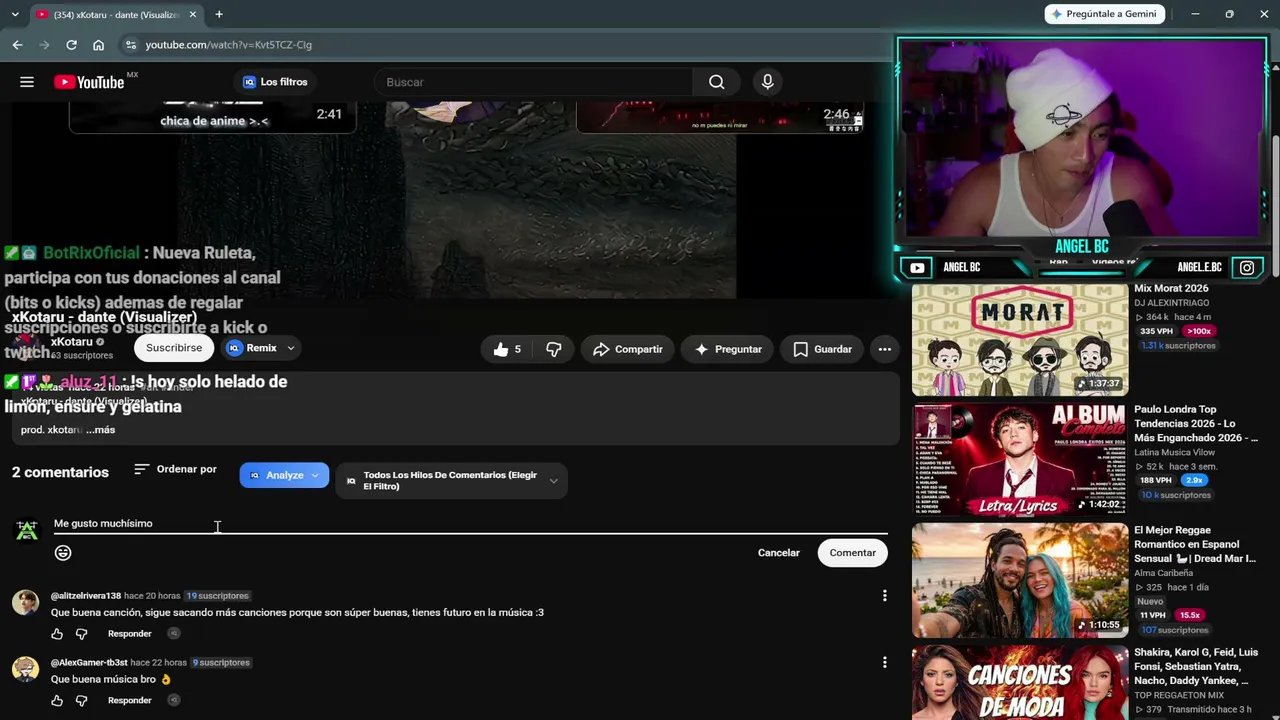
Task: Expand the description with ...más
Action: tap(100, 430)
